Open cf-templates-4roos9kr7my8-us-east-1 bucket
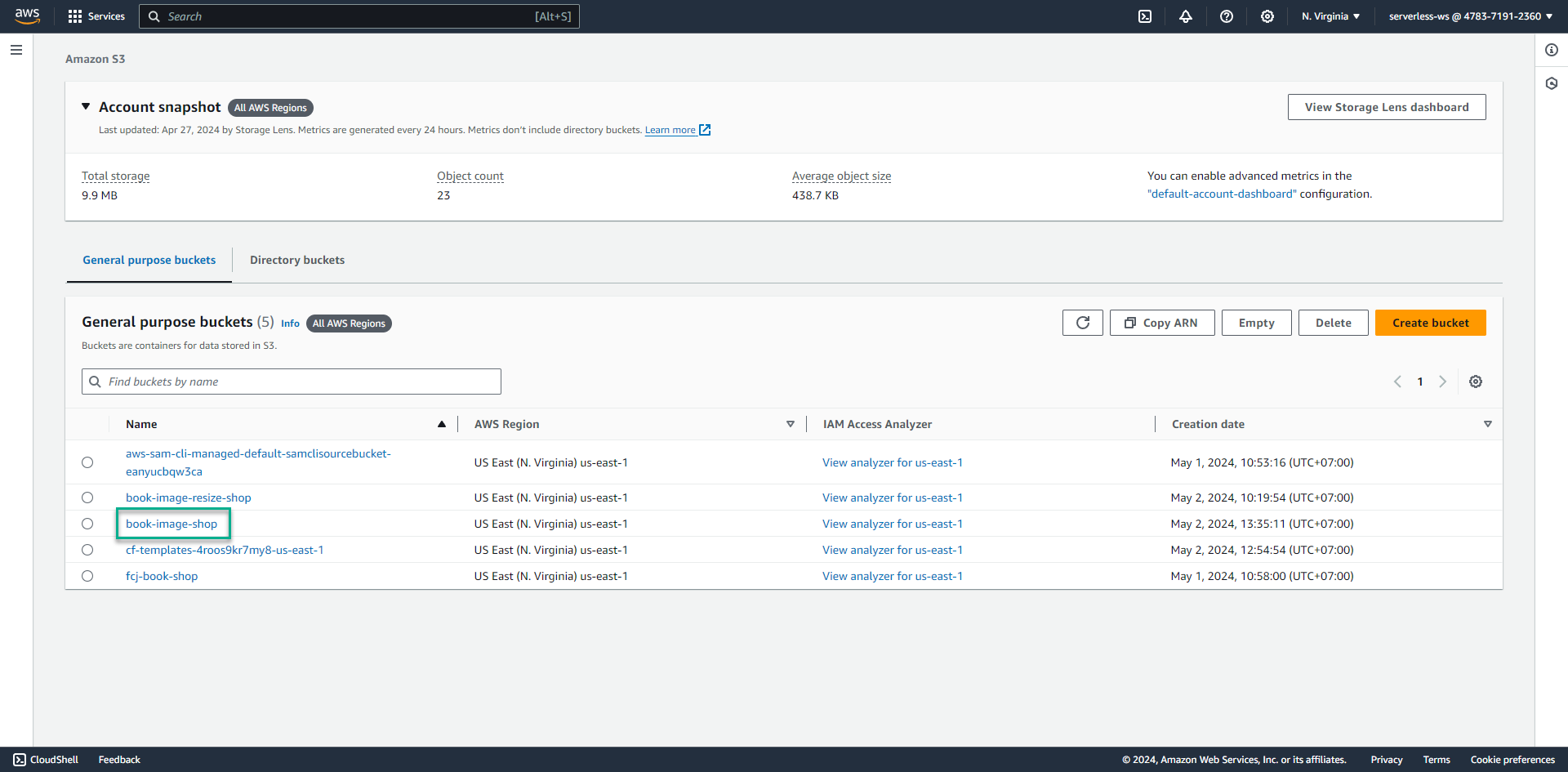The width and height of the screenshot is (1568, 772). pyautogui.click(x=225, y=550)
